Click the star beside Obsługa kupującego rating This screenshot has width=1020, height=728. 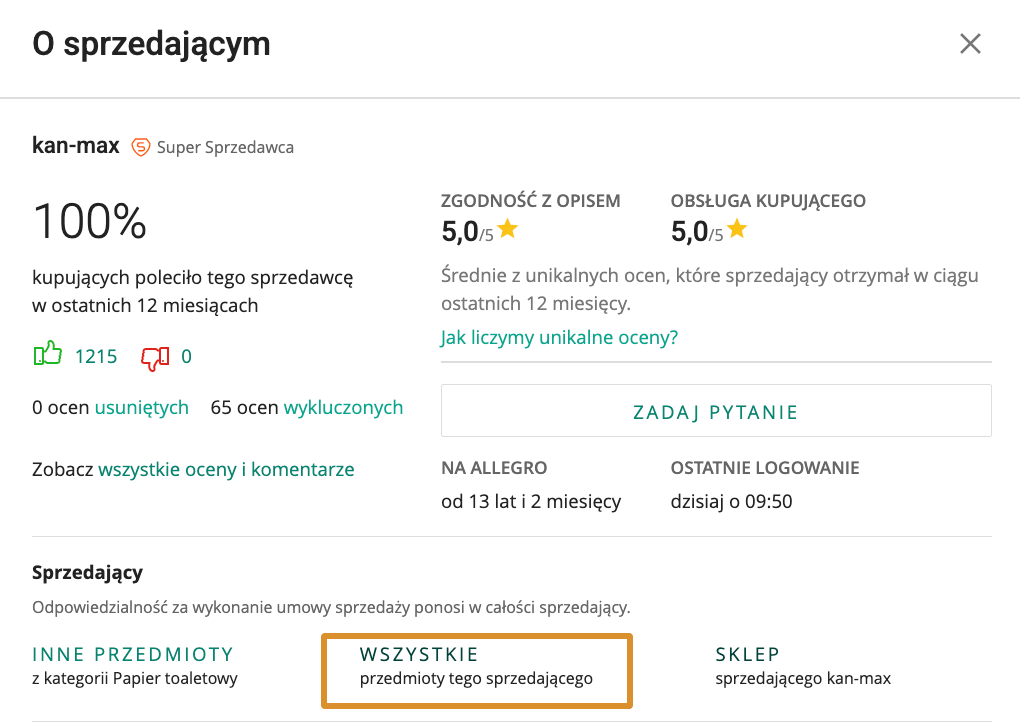(x=737, y=229)
